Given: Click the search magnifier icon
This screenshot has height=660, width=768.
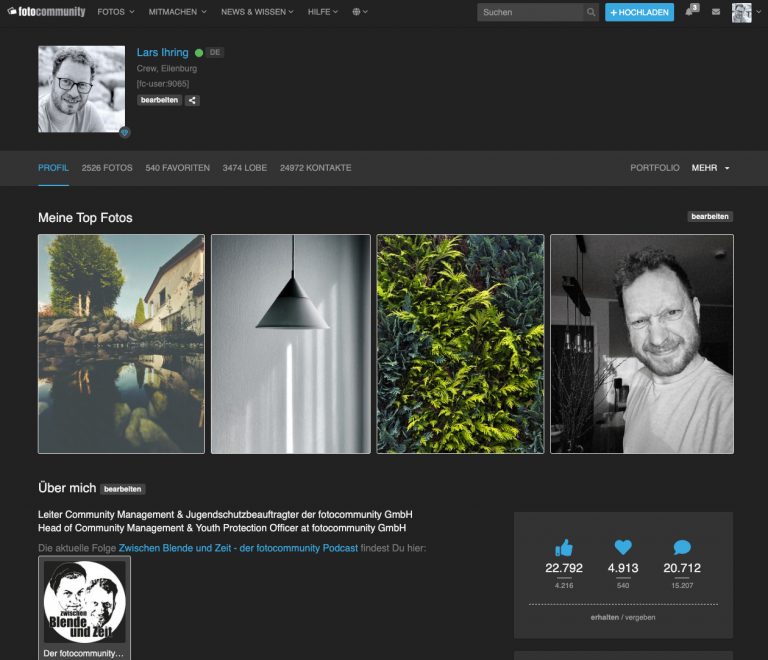Looking at the screenshot, I should pos(591,12).
